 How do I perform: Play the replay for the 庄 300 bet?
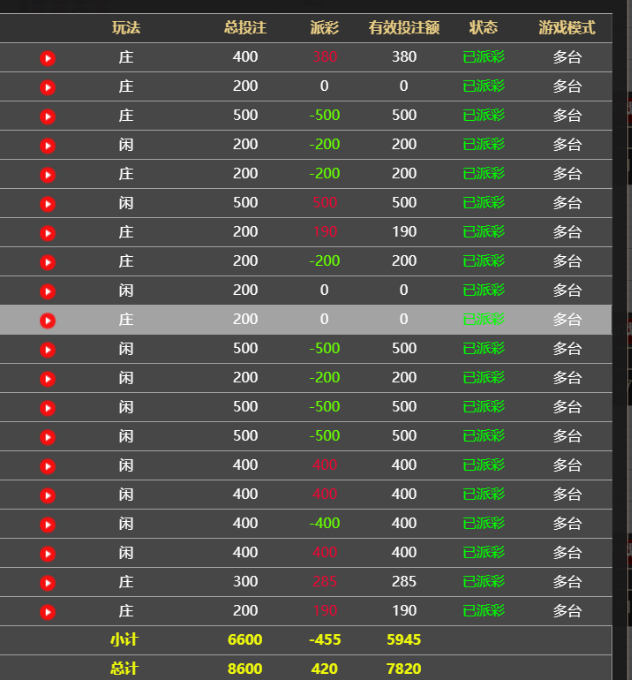pos(47,582)
